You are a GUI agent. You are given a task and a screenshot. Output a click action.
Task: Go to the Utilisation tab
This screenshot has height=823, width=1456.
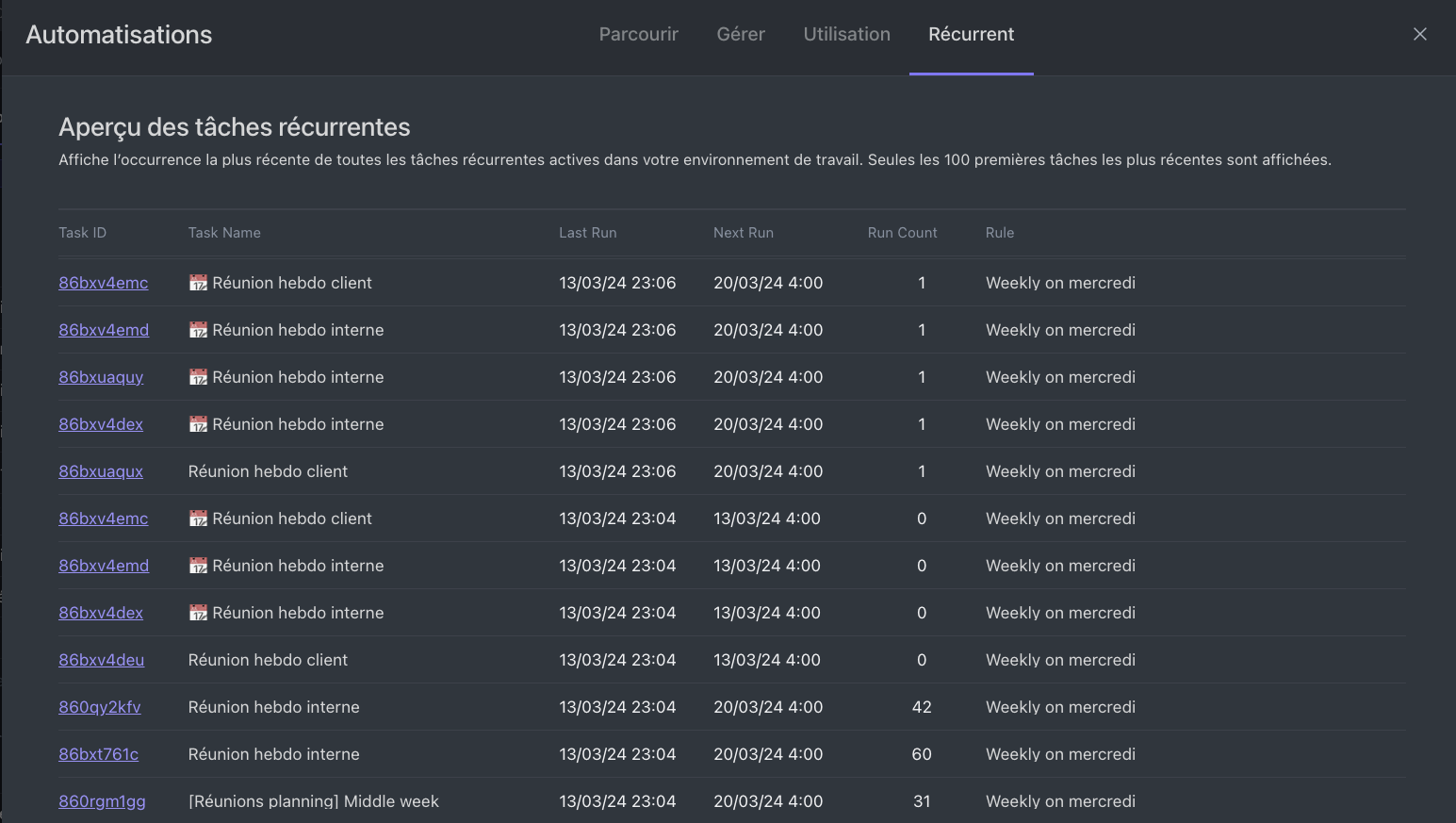[x=846, y=34]
